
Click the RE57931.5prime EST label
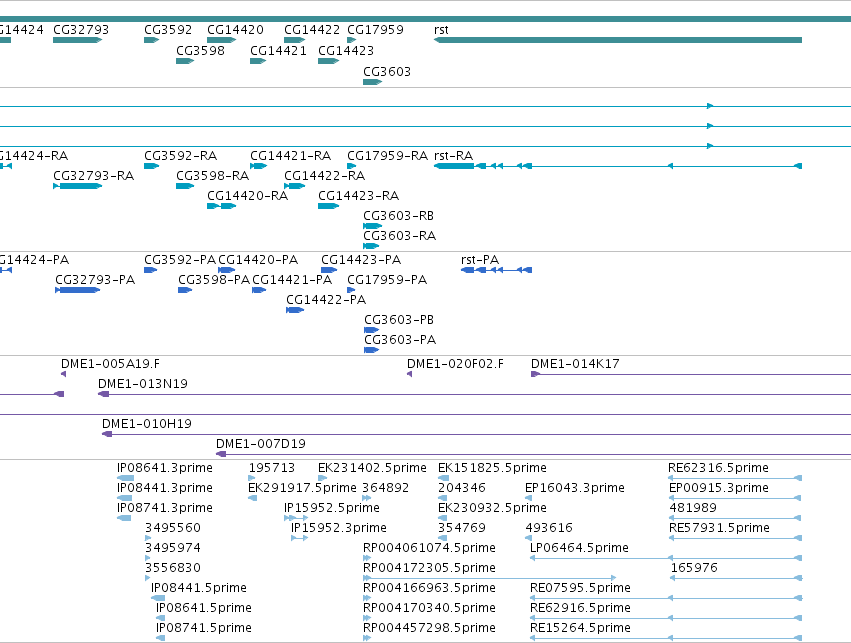[x=719, y=528]
